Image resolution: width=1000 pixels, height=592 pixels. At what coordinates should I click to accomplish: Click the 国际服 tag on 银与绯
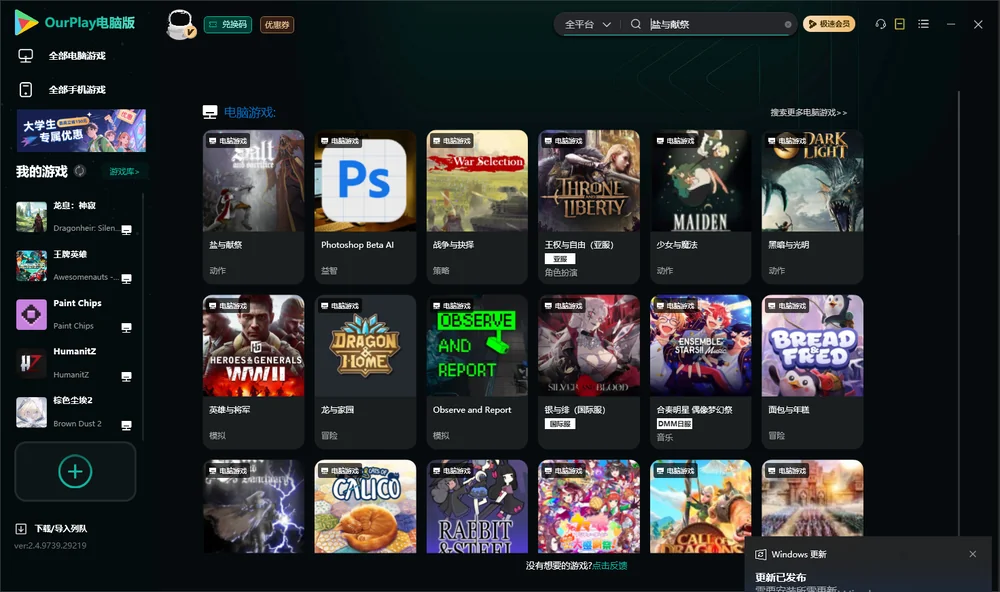coord(560,424)
